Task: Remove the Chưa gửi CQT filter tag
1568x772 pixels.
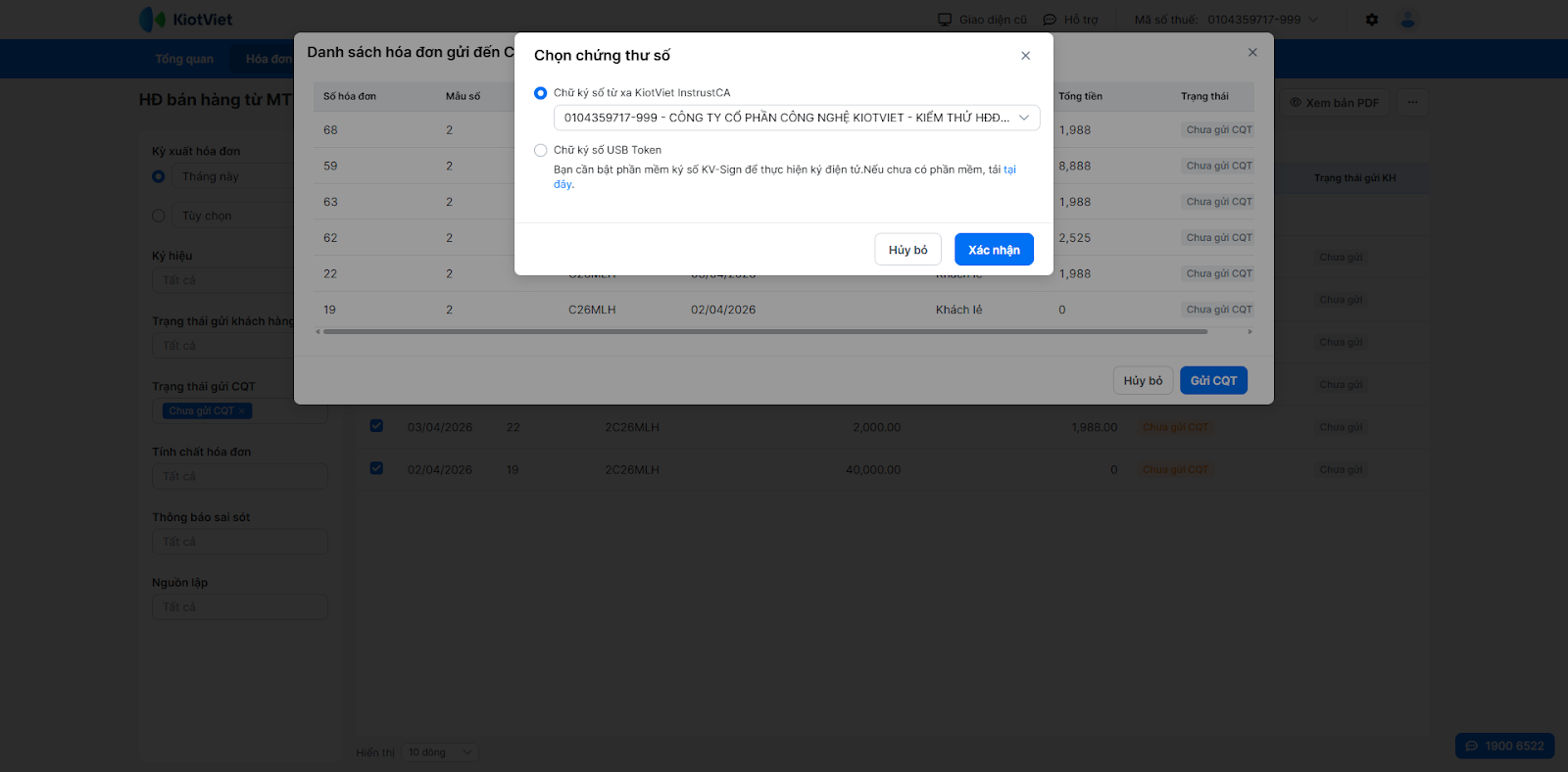Action: click(242, 411)
